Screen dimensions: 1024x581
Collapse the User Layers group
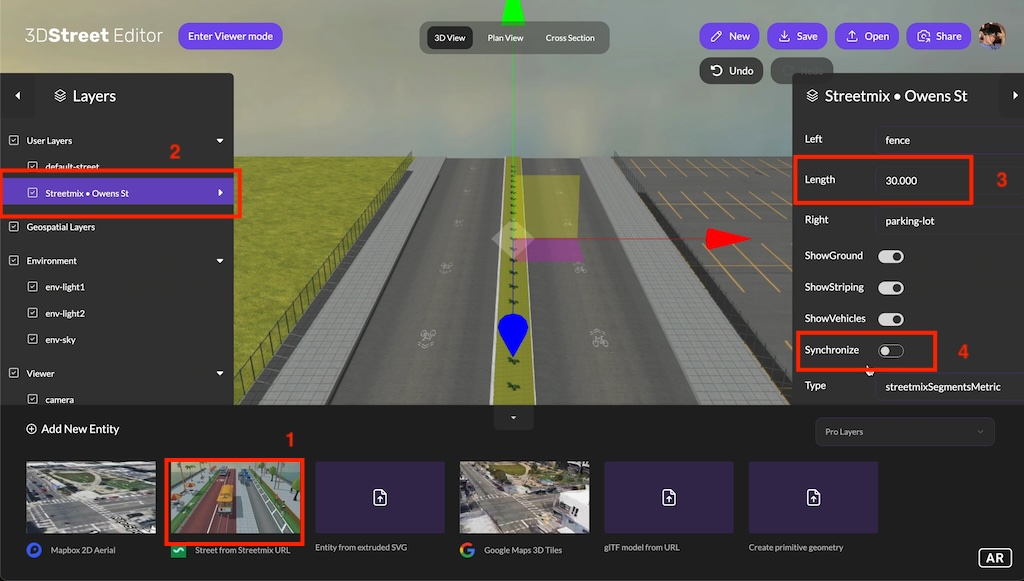220,140
